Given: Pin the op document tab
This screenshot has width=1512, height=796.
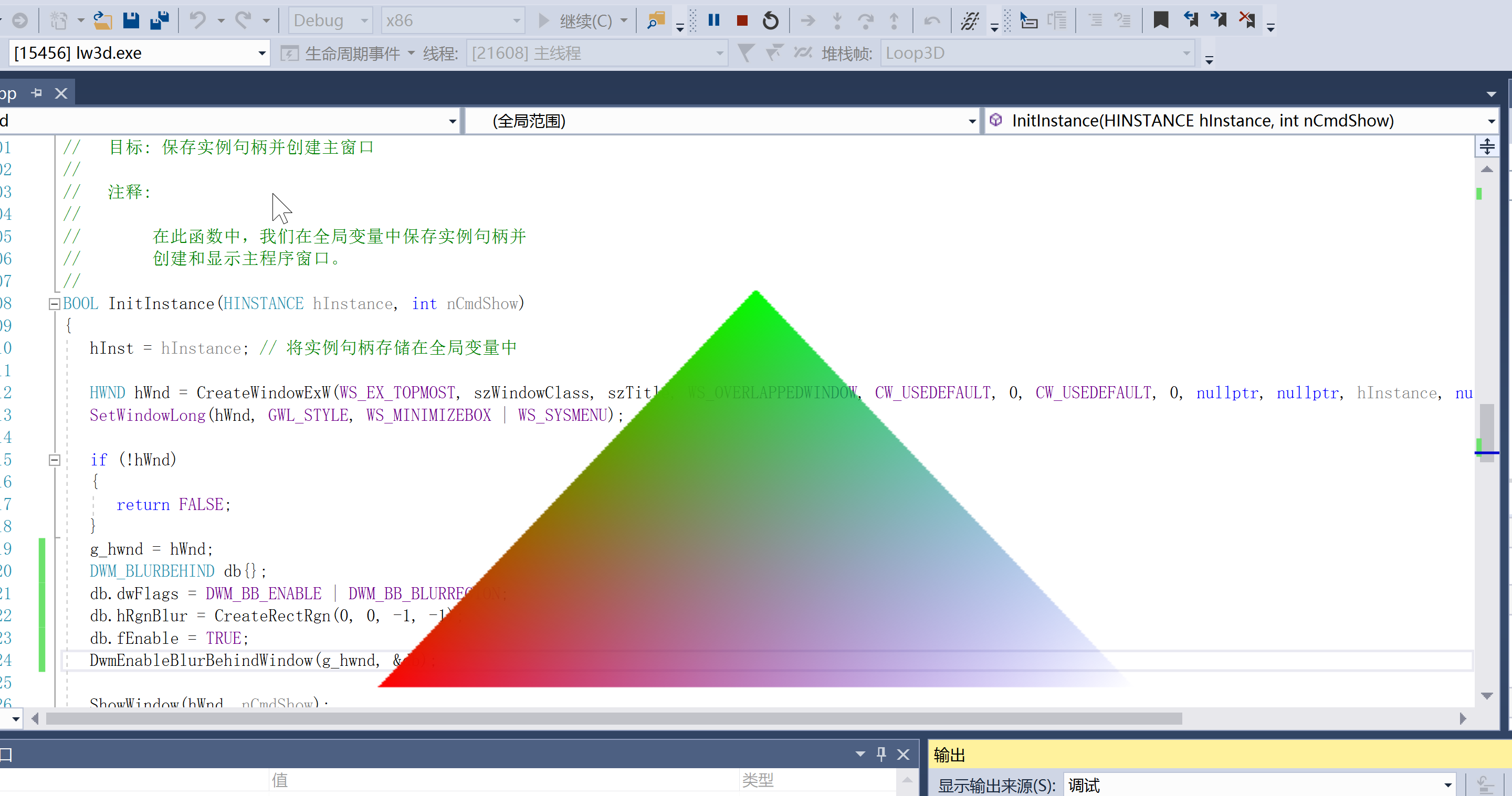Looking at the screenshot, I should [37, 93].
